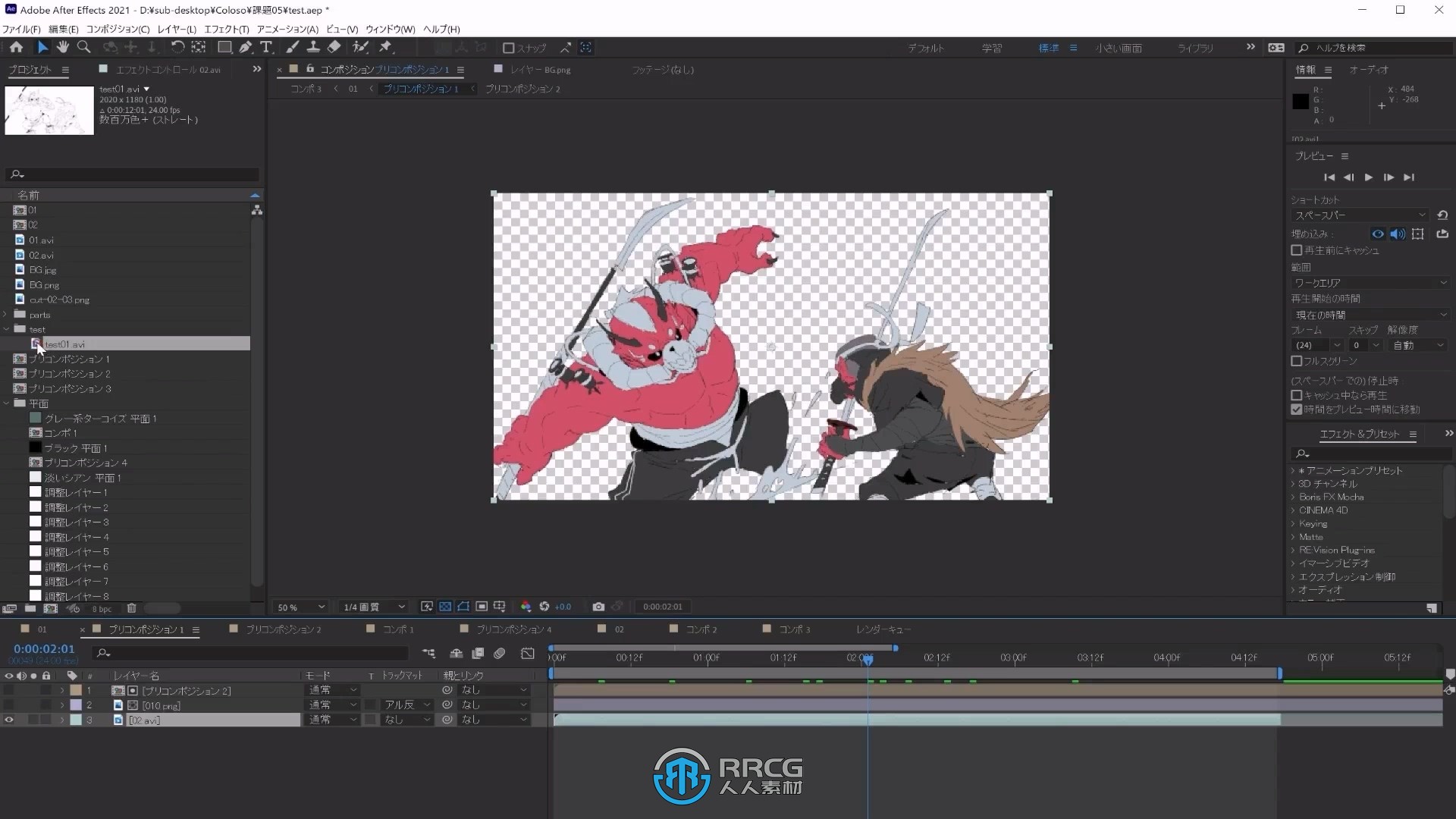Image resolution: width=1456 pixels, height=819 pixels.
Task: Enable full screen checkbox in preview
Action: 1297,361
